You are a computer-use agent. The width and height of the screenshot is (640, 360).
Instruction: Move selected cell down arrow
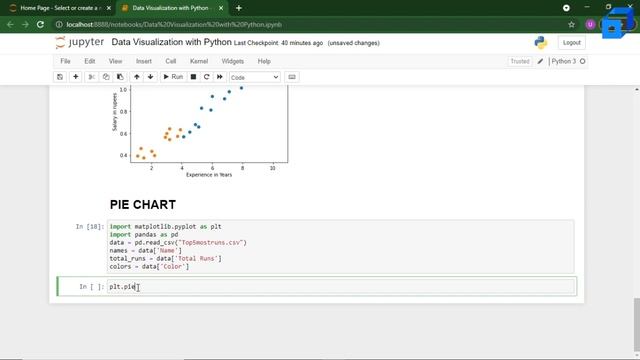pyautogui.click(x=151, y=77)
